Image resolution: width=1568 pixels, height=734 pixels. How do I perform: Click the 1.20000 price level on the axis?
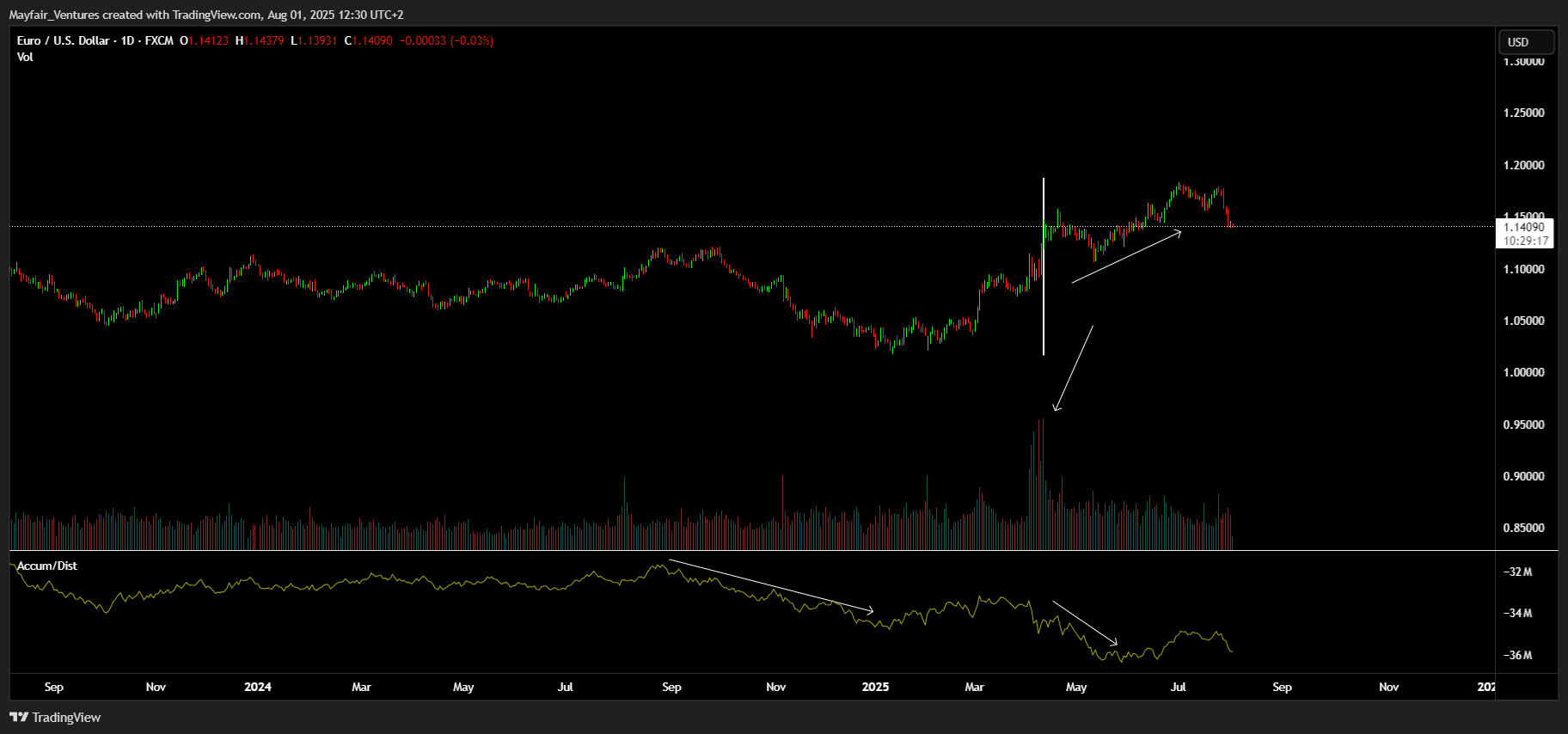(x=1523, y=165)
